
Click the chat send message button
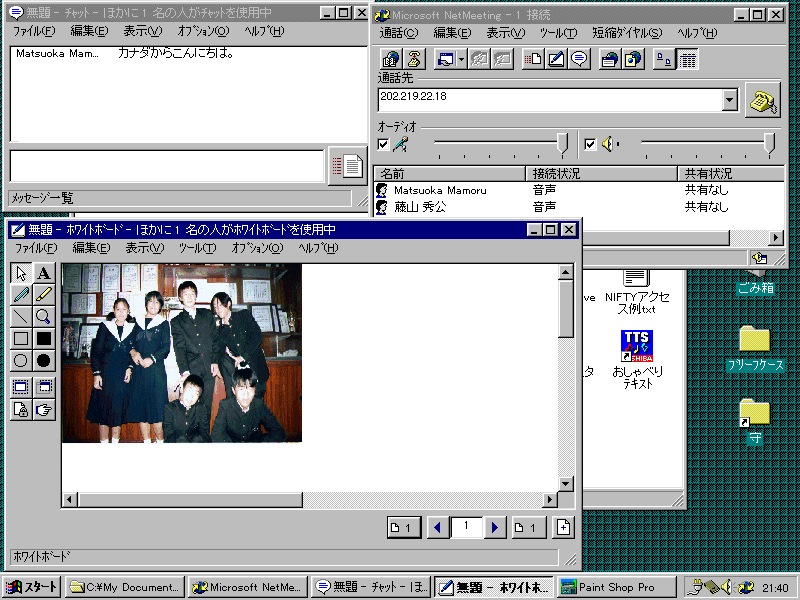coord(347,166)
